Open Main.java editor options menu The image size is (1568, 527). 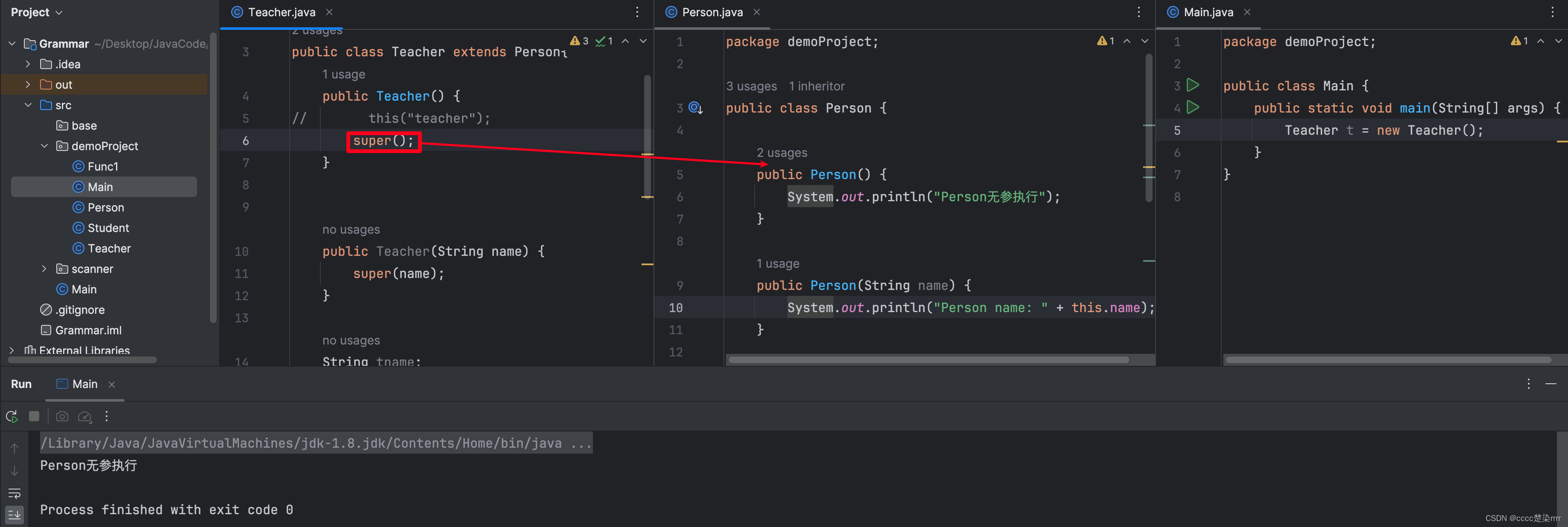pyautogui.click(x=1553, y=12)
